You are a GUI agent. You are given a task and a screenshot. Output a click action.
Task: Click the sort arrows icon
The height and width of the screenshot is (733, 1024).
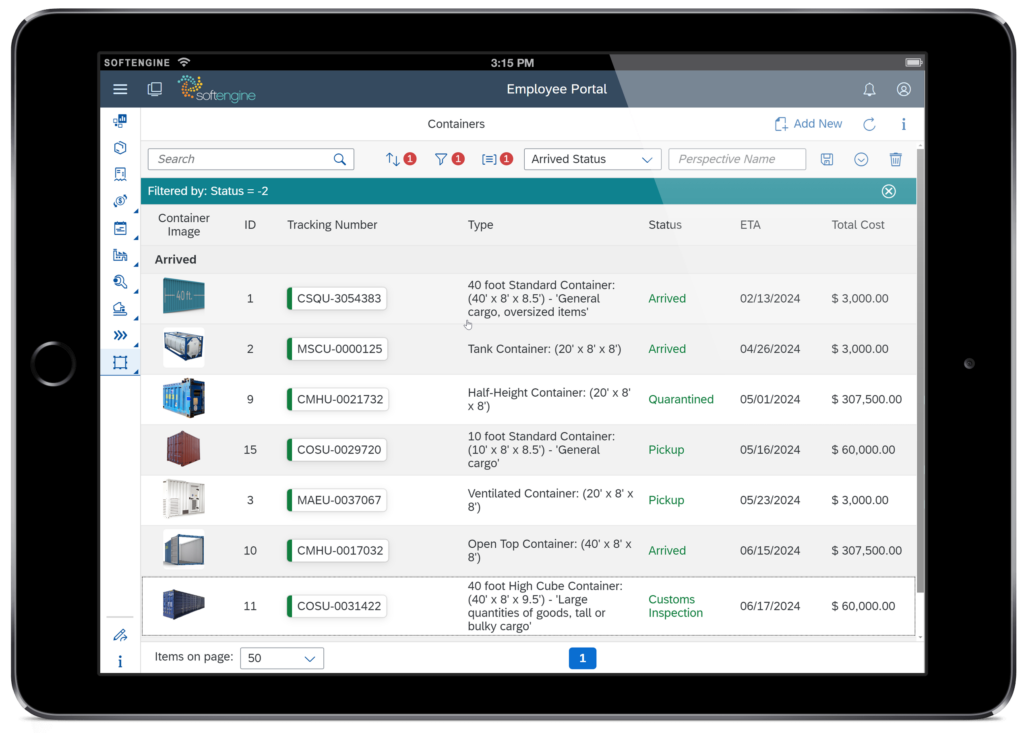coord(393,159)
